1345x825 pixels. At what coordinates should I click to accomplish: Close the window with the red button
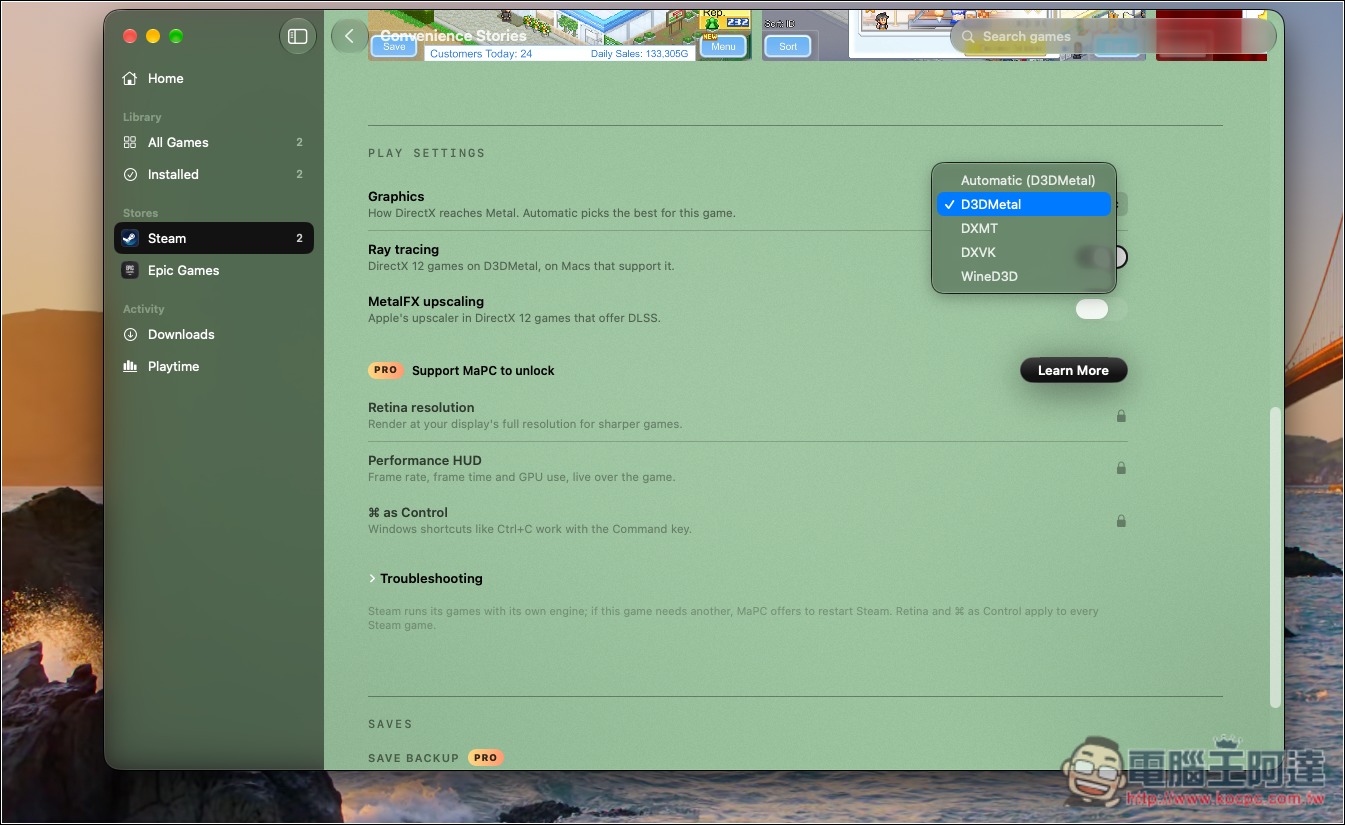pyautogui.click(x=130, y=36)
